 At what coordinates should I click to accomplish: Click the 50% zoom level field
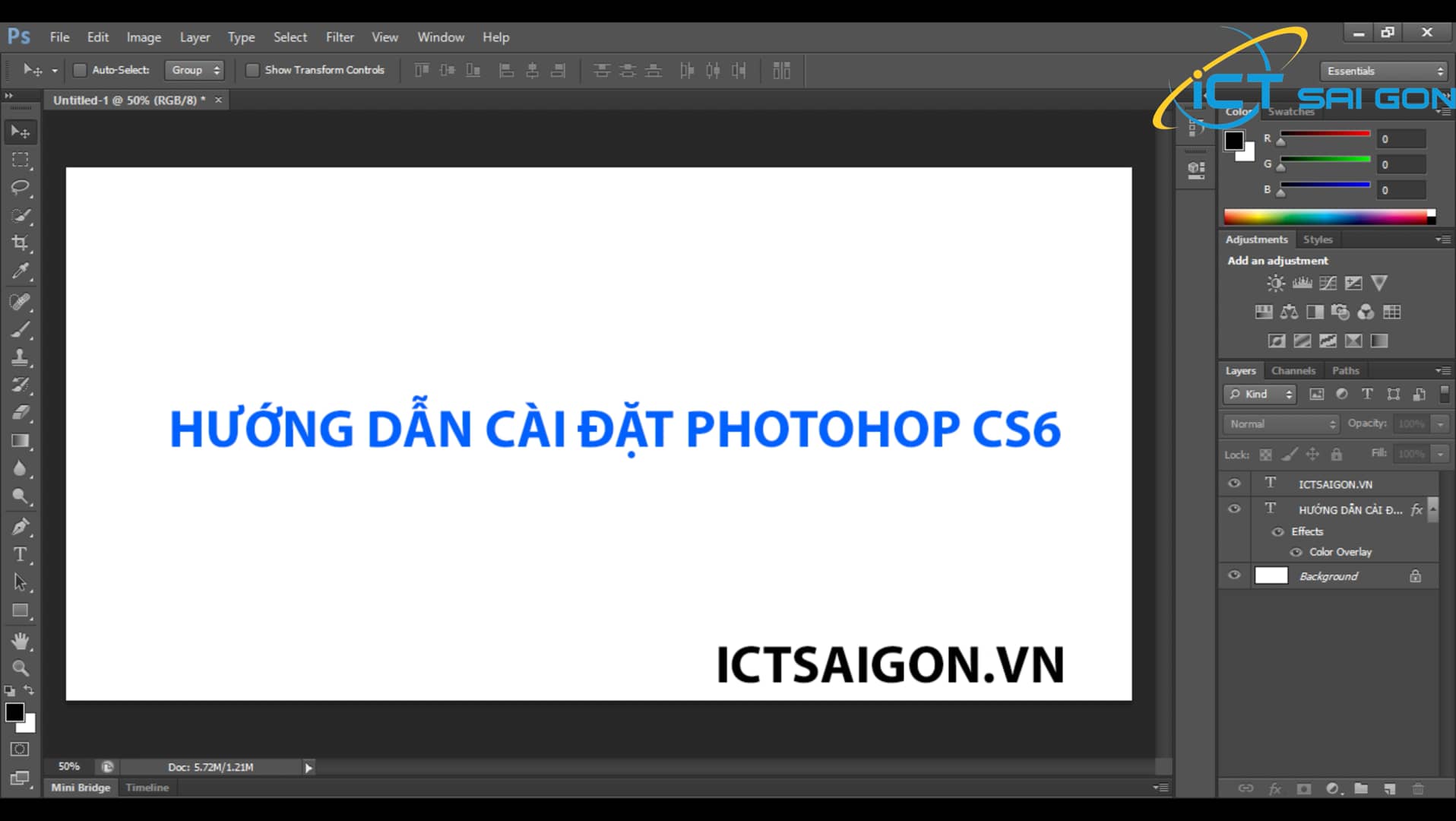click(69, 767)
